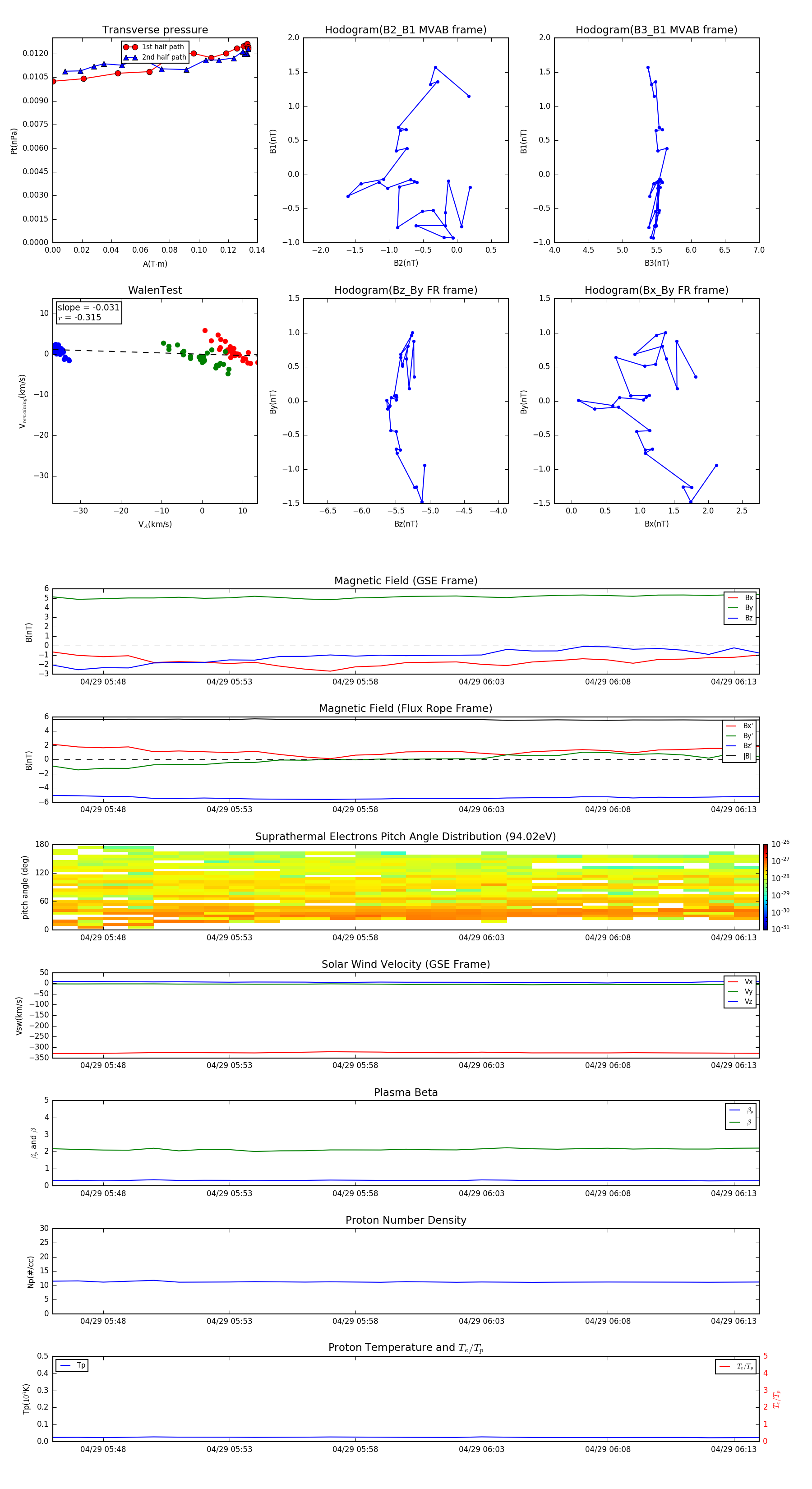812x1489 pixels.
Task: Click the "Proton Number Density" title
Action: point(406,1221)
